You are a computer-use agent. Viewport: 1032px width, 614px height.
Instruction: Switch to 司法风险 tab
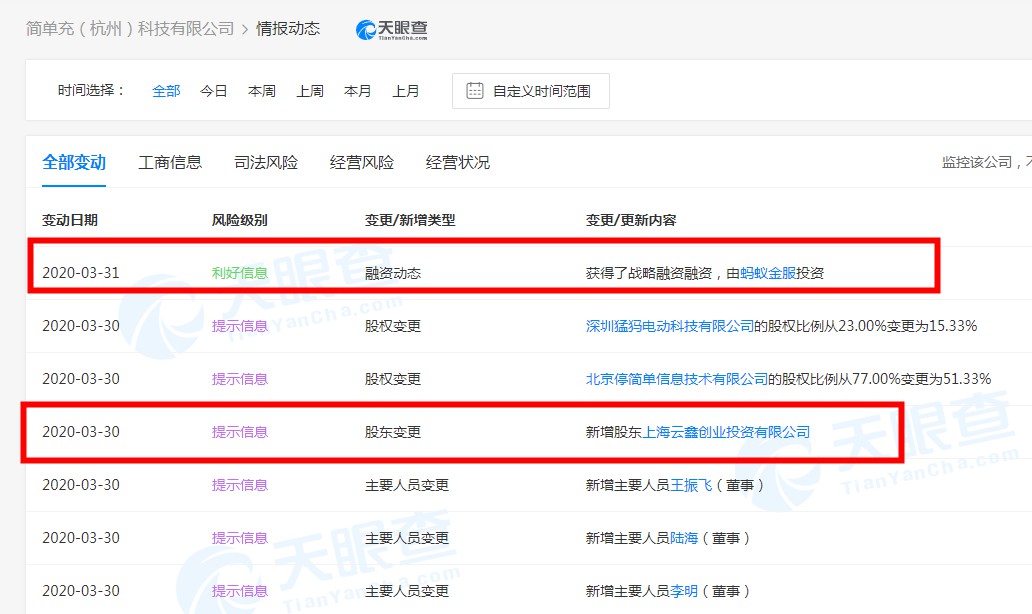pos(266,163)
